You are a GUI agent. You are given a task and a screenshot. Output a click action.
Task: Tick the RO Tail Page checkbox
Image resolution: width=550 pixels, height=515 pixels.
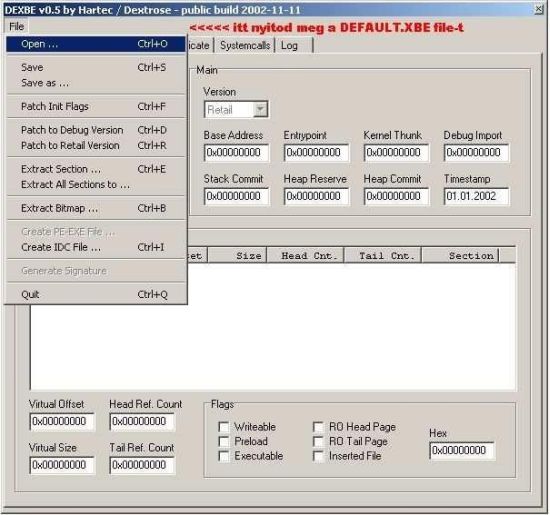coord(318,441)
